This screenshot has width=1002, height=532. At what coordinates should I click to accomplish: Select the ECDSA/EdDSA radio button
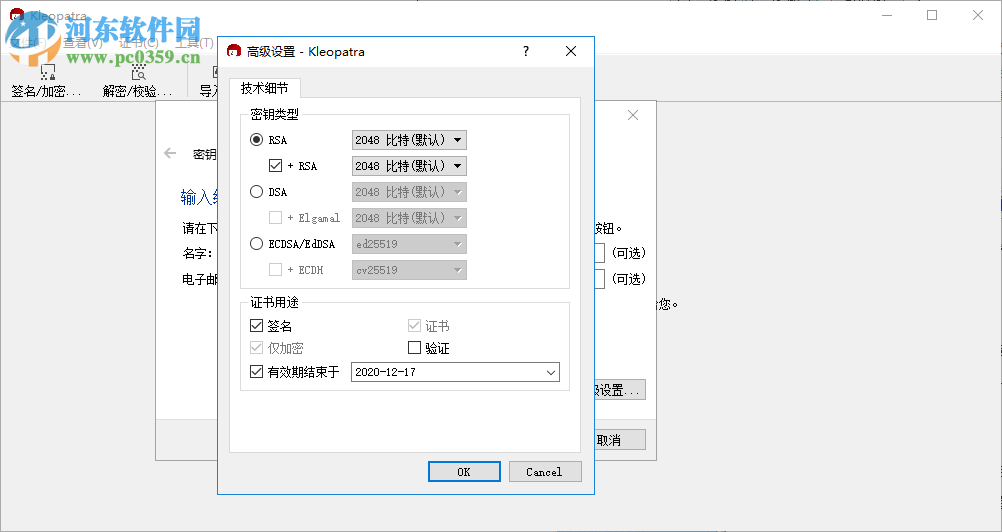coord(256,244)
